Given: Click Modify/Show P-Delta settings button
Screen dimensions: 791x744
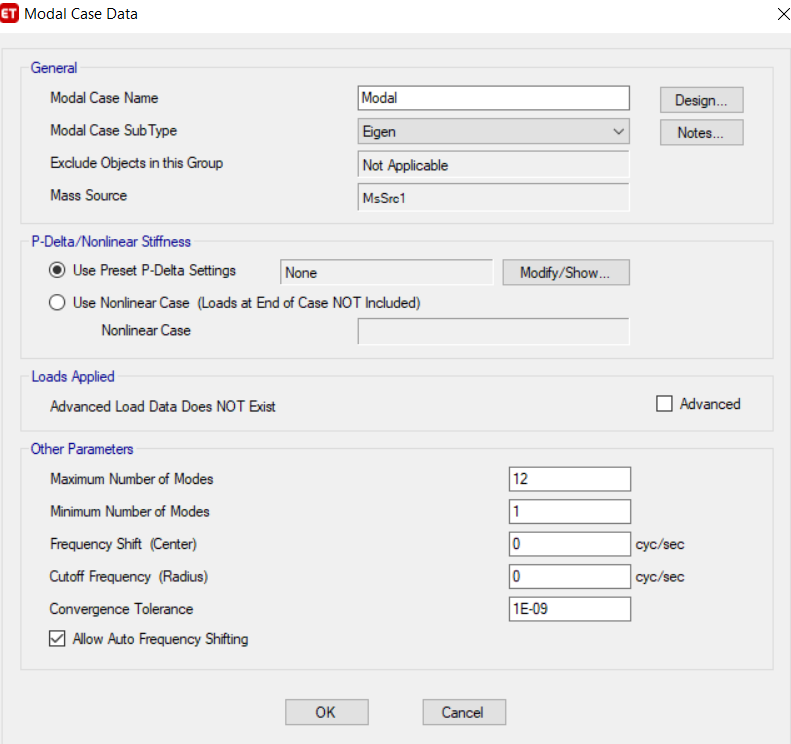Looking at the screenshot, I should [566, 273].
